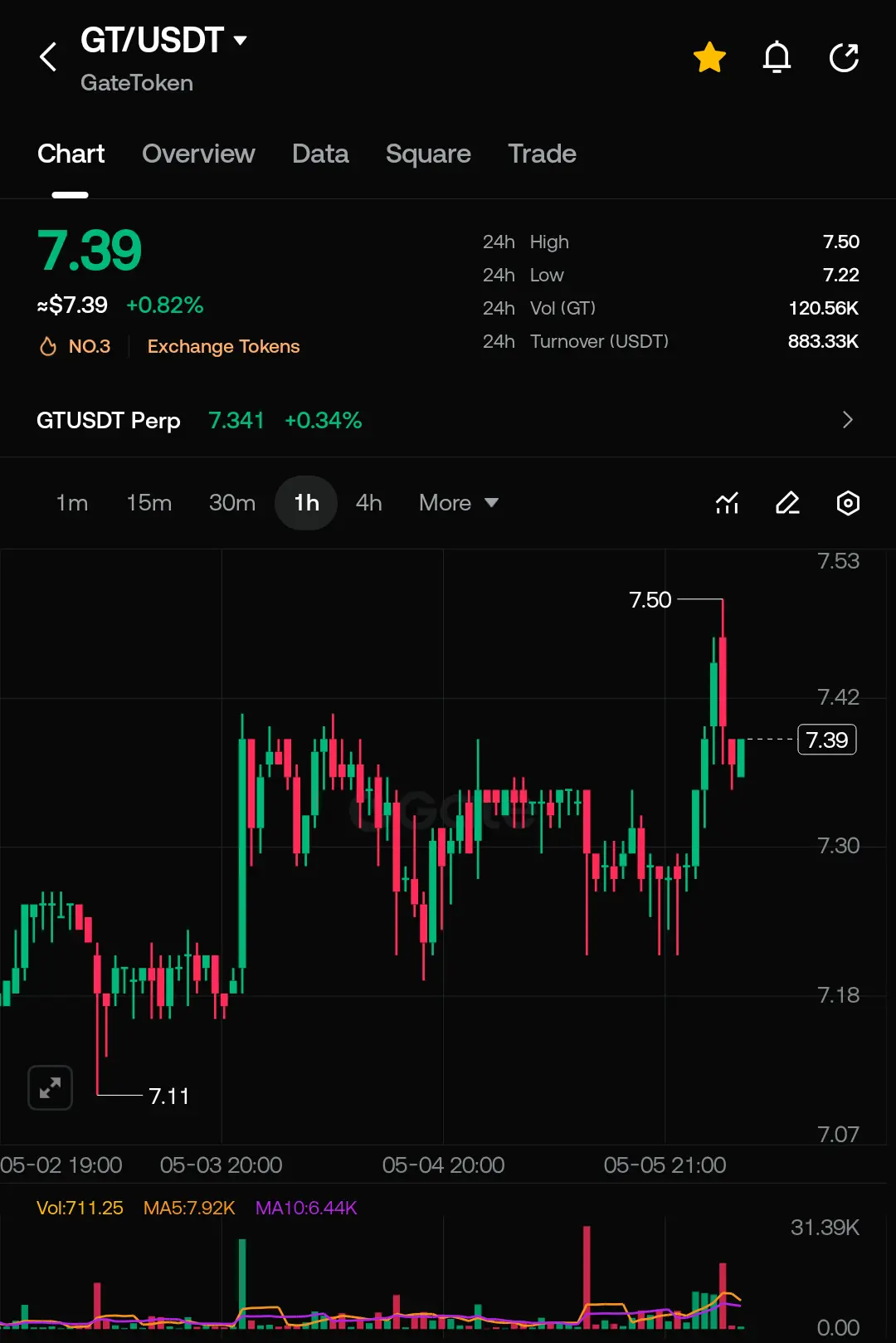Viewport: 896px width, 1343px height.
Task: Open the Exchange Tokens category link
Action: point(223,346)
